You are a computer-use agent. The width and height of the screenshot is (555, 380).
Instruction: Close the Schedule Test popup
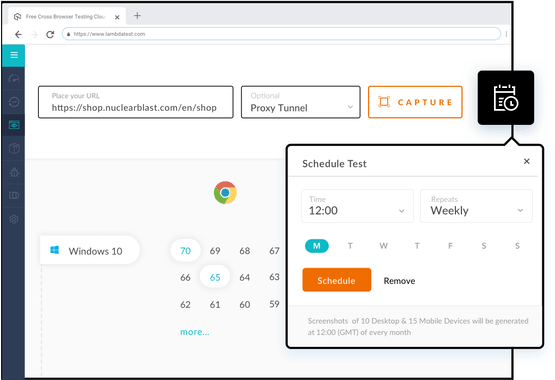pos(527,161)
